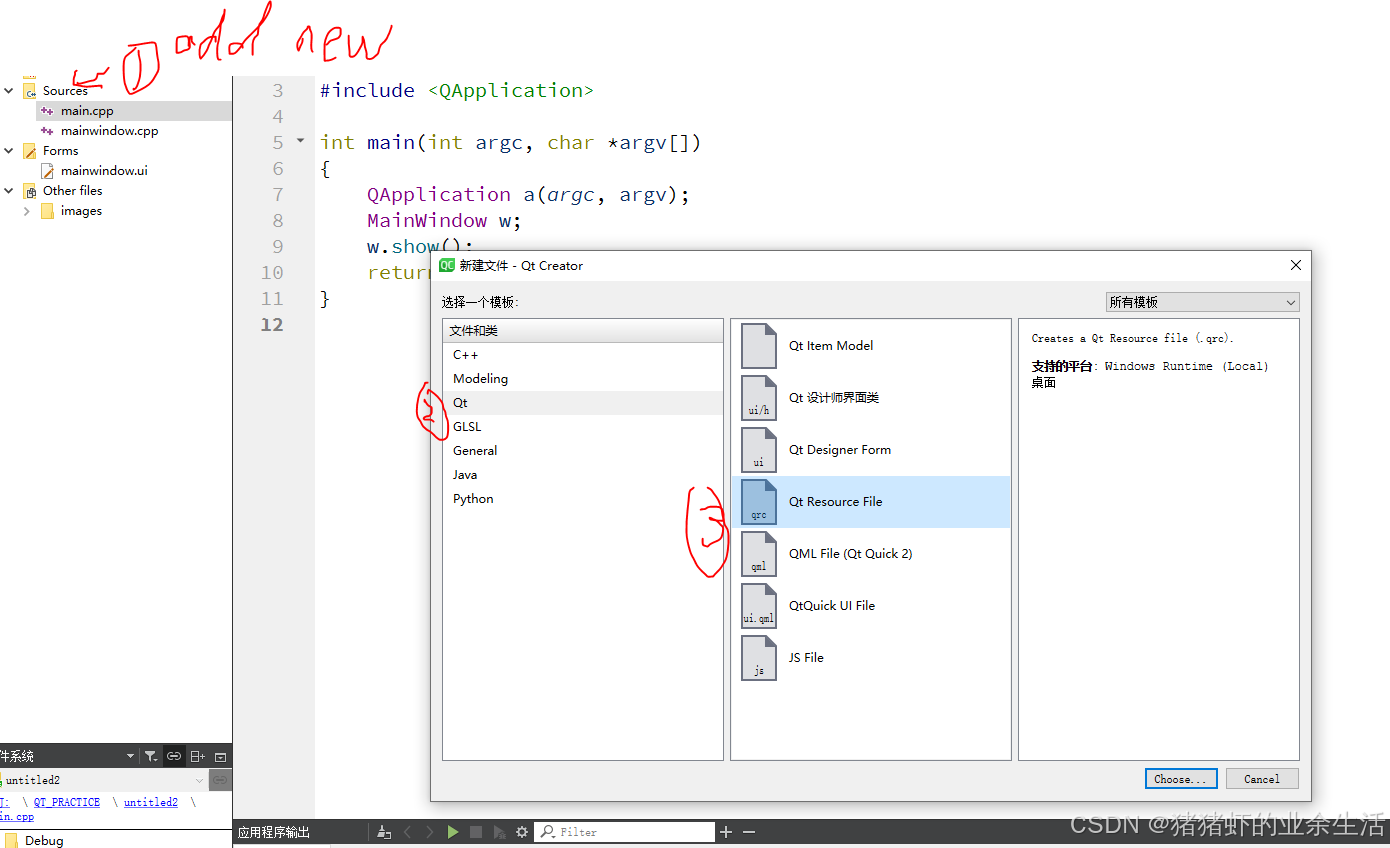The width and height of the screenshot is (1390, 848).
Task: Click the Qt Creator logo in dialog title
Action: (x=447, y=265)
